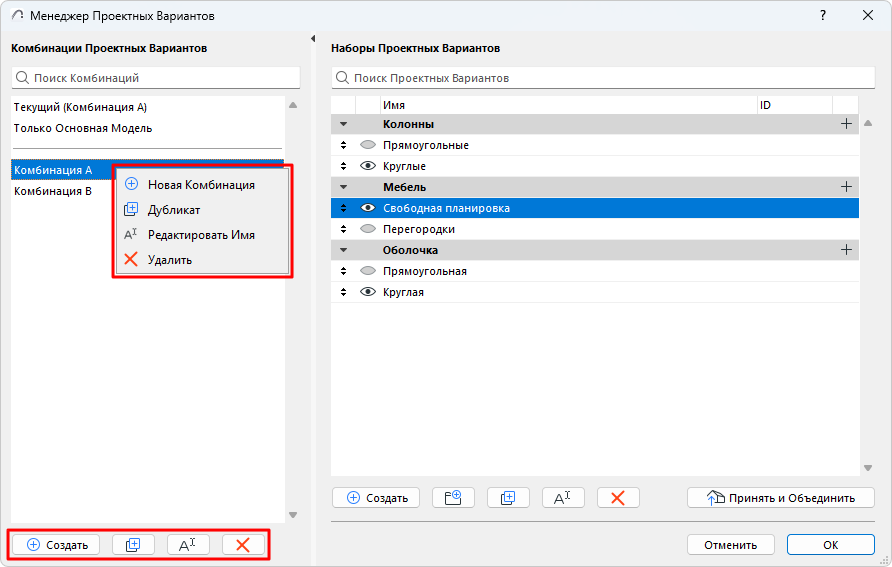Show the Прямоугольные columns option via its eye icon
This screenshot has width=892, height=567.
367,145
